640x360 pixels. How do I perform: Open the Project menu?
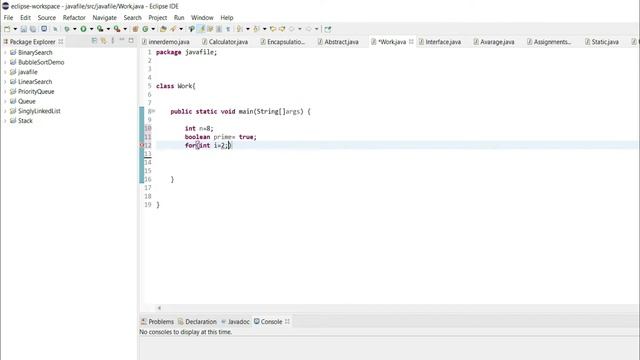point(158,18)
